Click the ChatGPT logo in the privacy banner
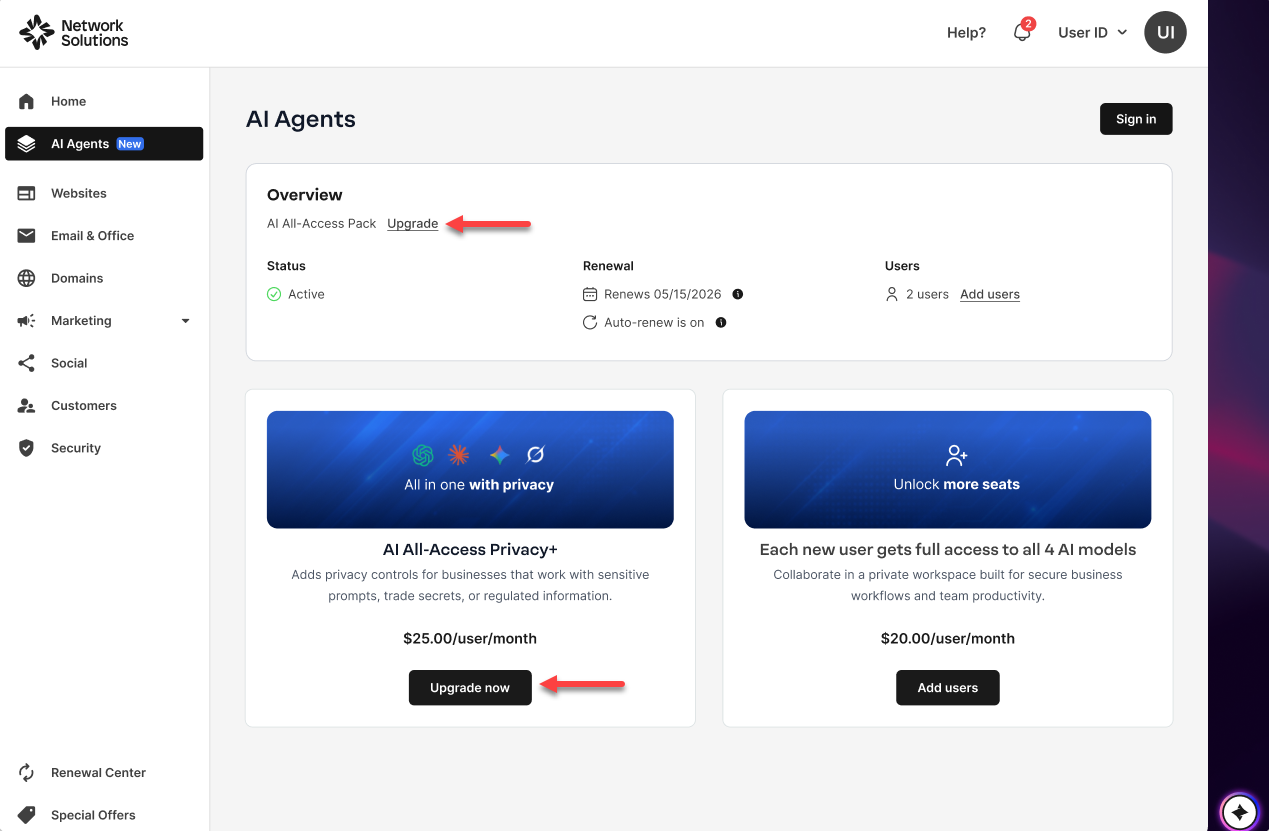The image size is (1269, 831). (423, 455)
